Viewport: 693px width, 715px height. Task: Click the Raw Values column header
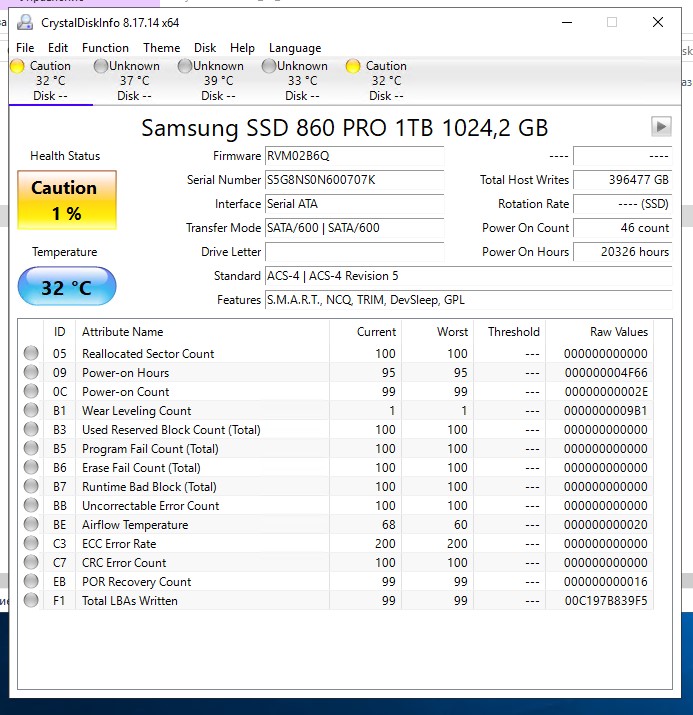[599, 332]
